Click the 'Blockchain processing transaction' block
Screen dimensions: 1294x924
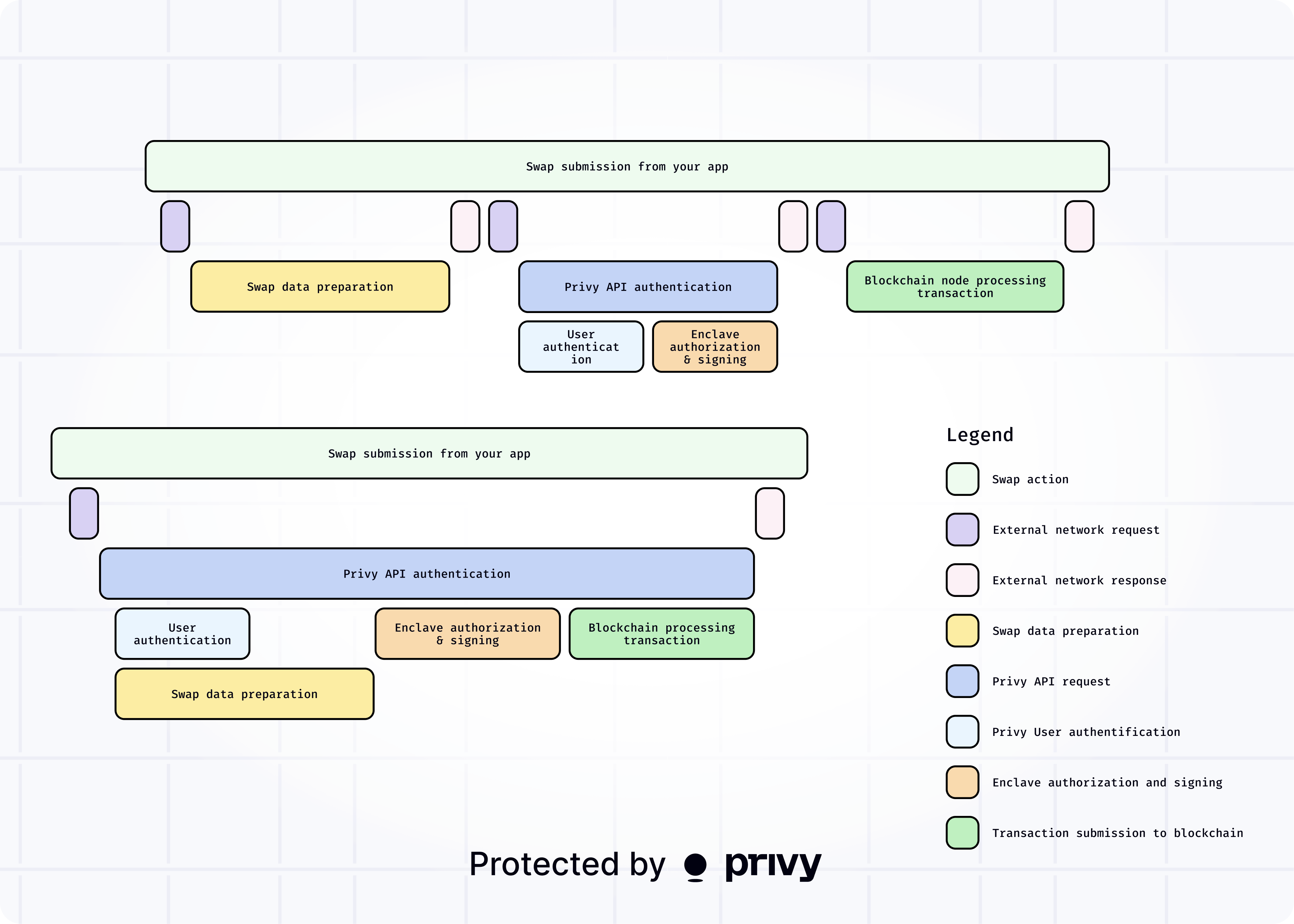click(x=661, y=634)
